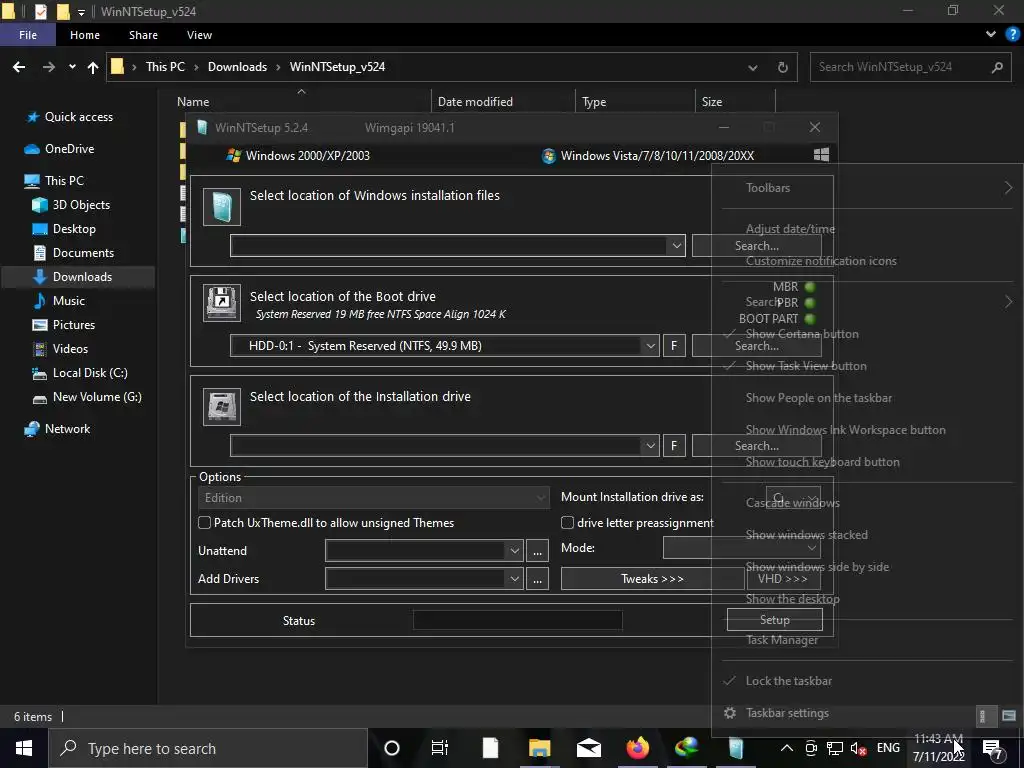1024x768 pixels.
Task: Open the Mail app on taskbar
Action: tap(588, 748)
